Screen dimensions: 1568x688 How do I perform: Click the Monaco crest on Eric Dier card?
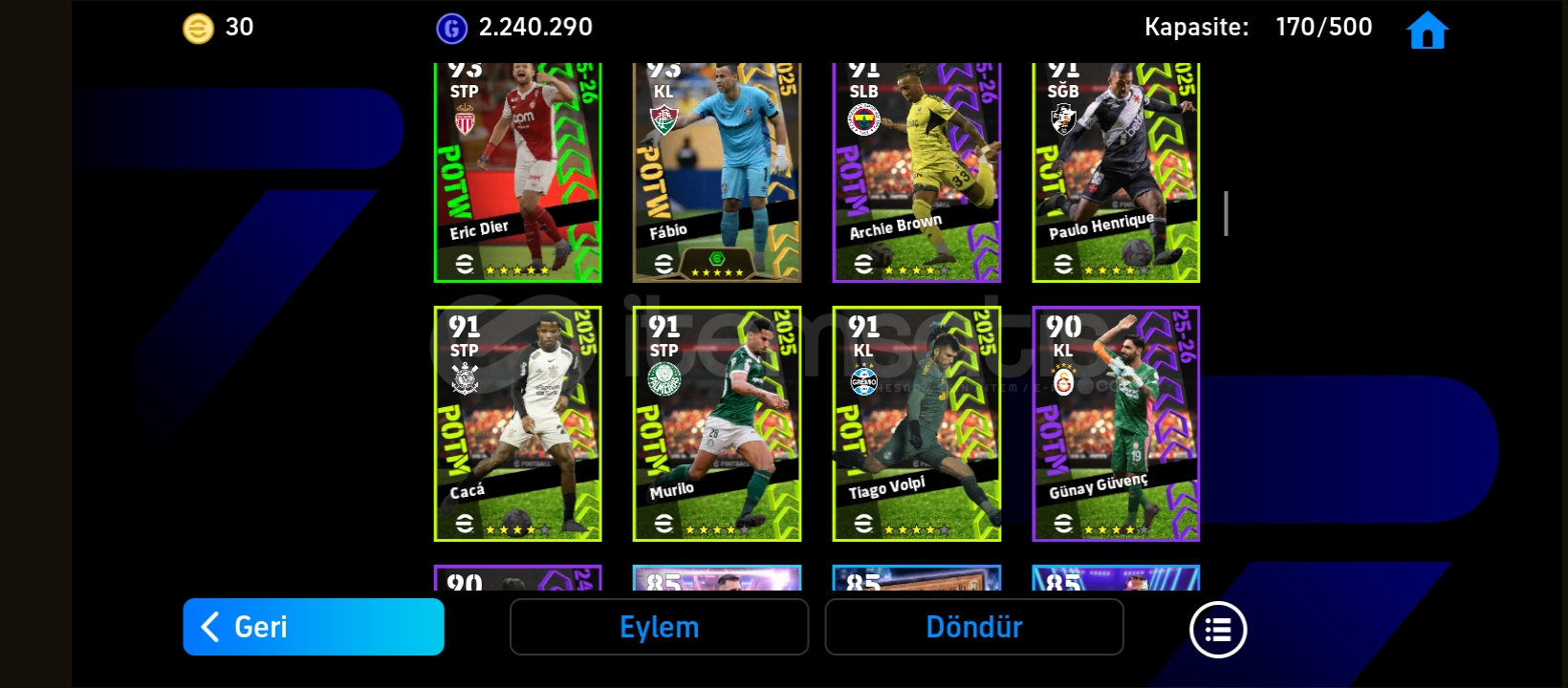click(x=465, y=119)
